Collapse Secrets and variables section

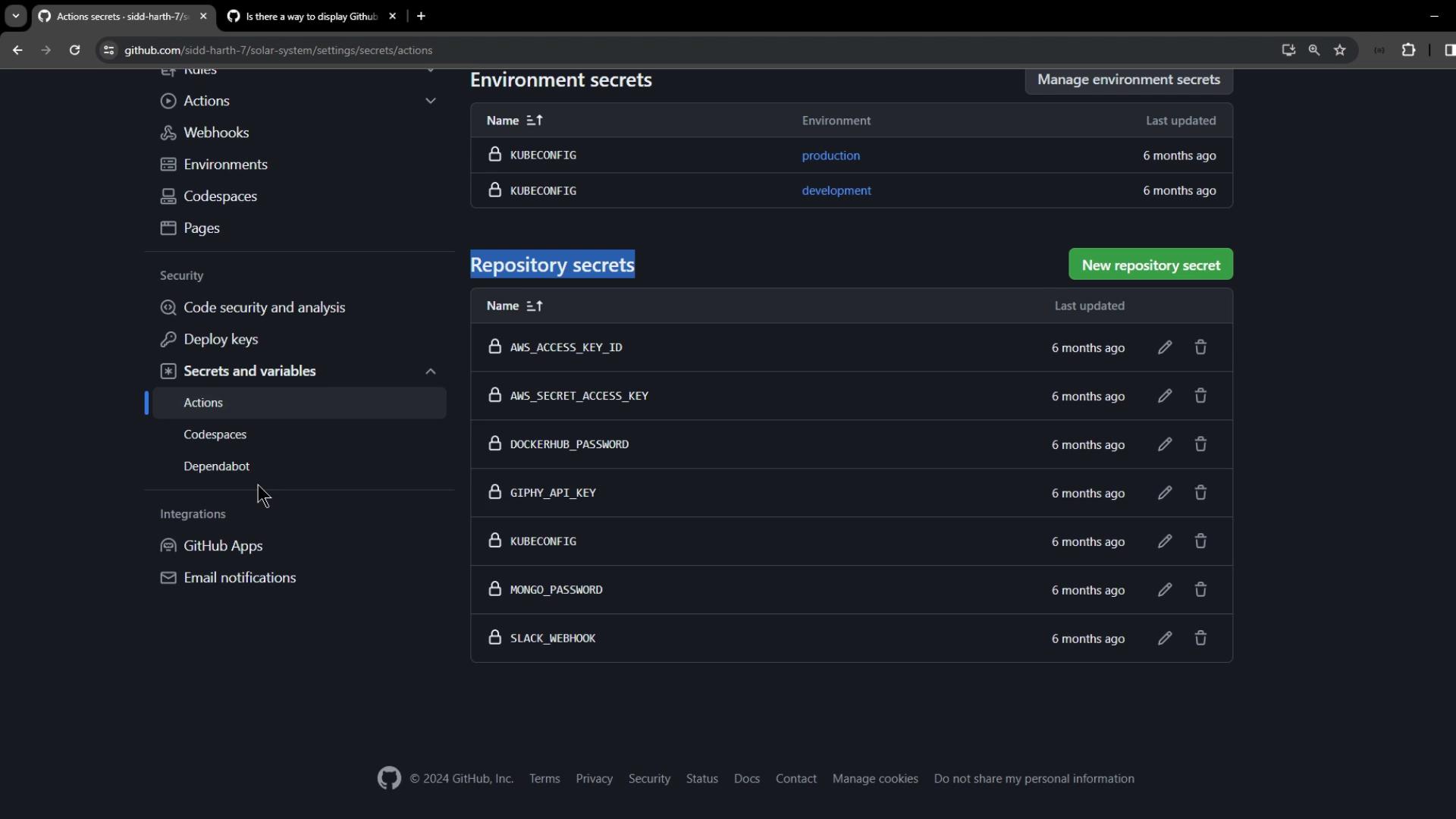pos(430,372)
